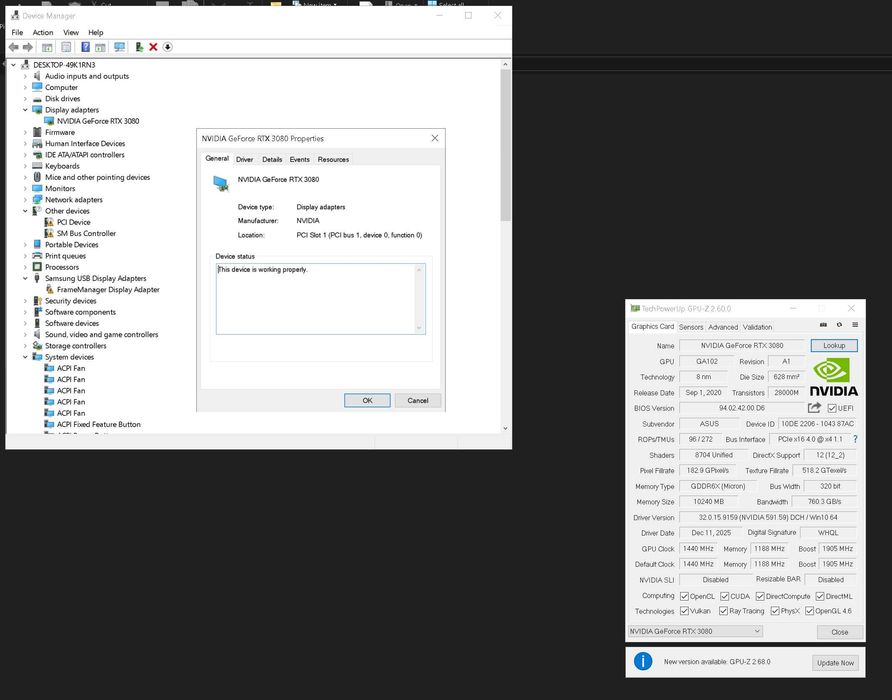Collapse the Samsung USB Display Adapters node

tap(25, 278)
